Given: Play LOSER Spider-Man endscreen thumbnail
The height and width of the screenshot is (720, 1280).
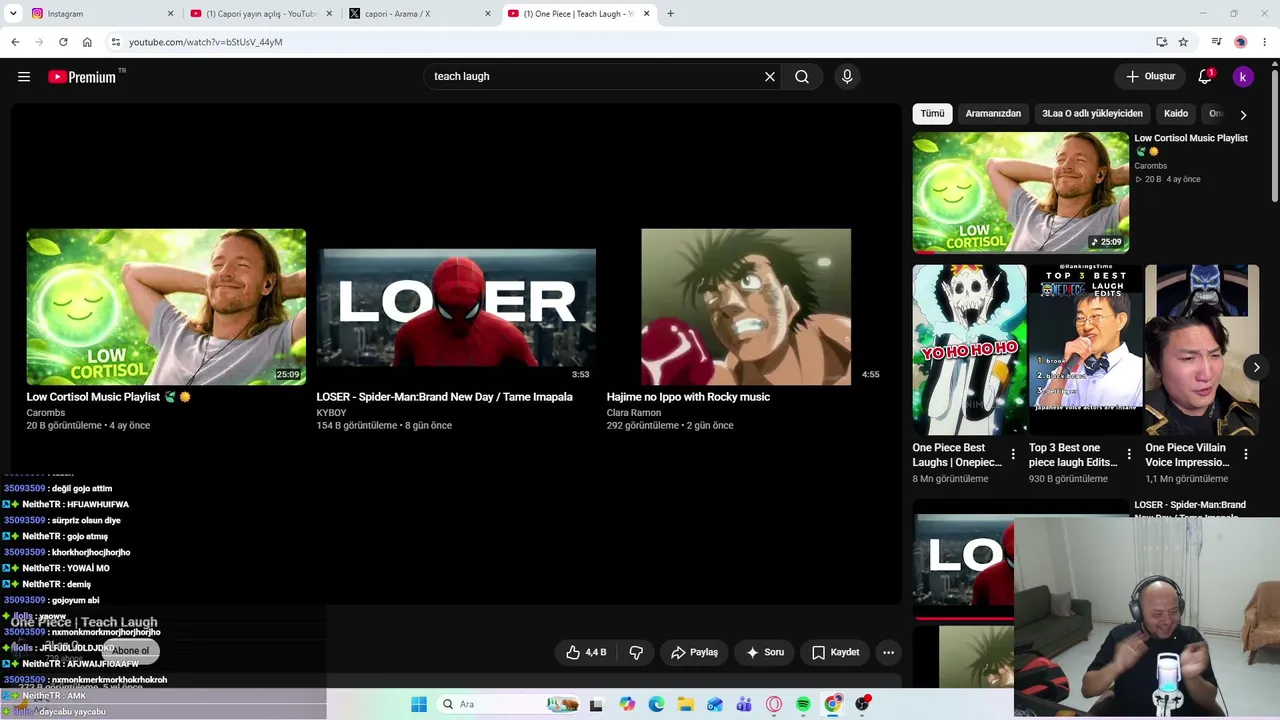Looking at the screenshot, I should point(456,307).
